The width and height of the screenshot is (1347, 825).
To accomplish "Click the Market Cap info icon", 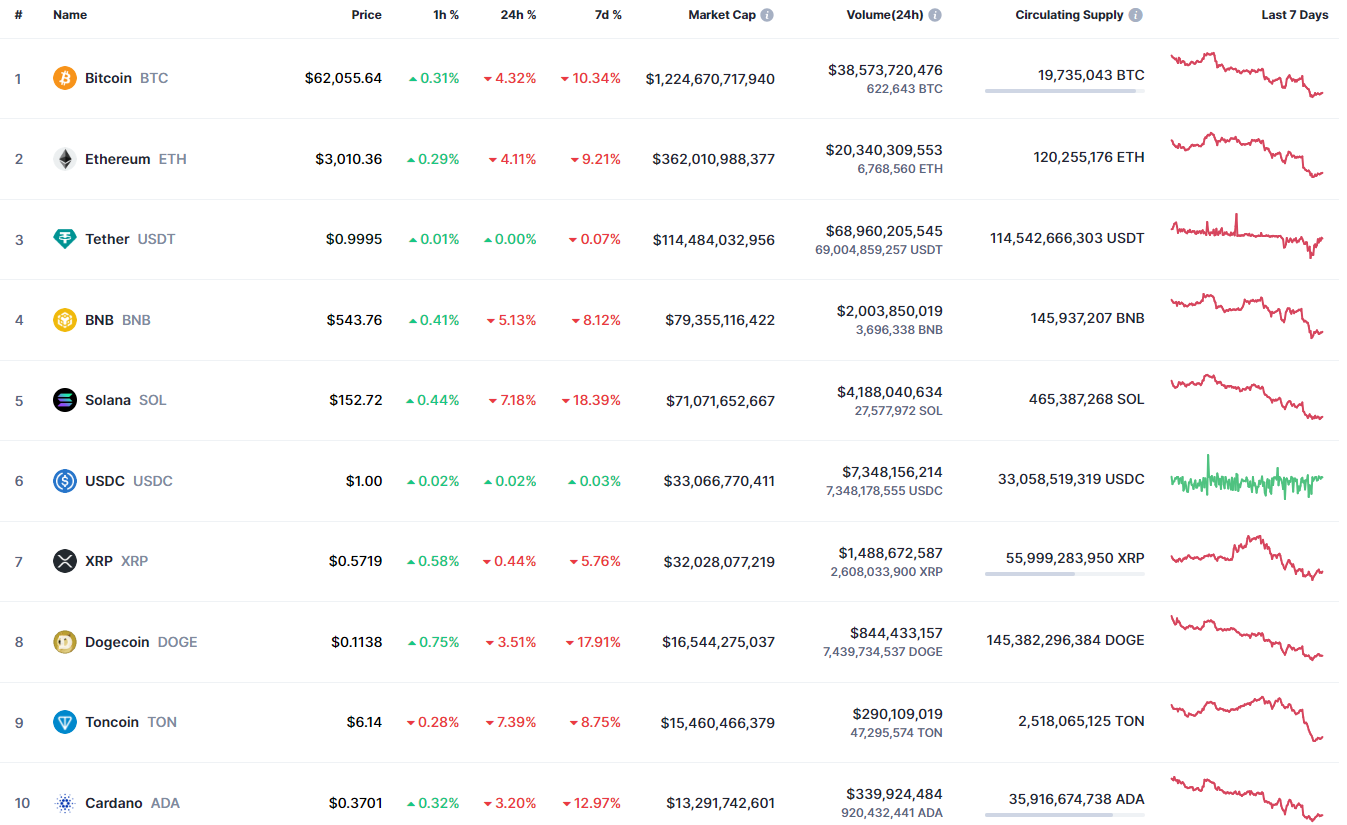I will pos(767,15).
